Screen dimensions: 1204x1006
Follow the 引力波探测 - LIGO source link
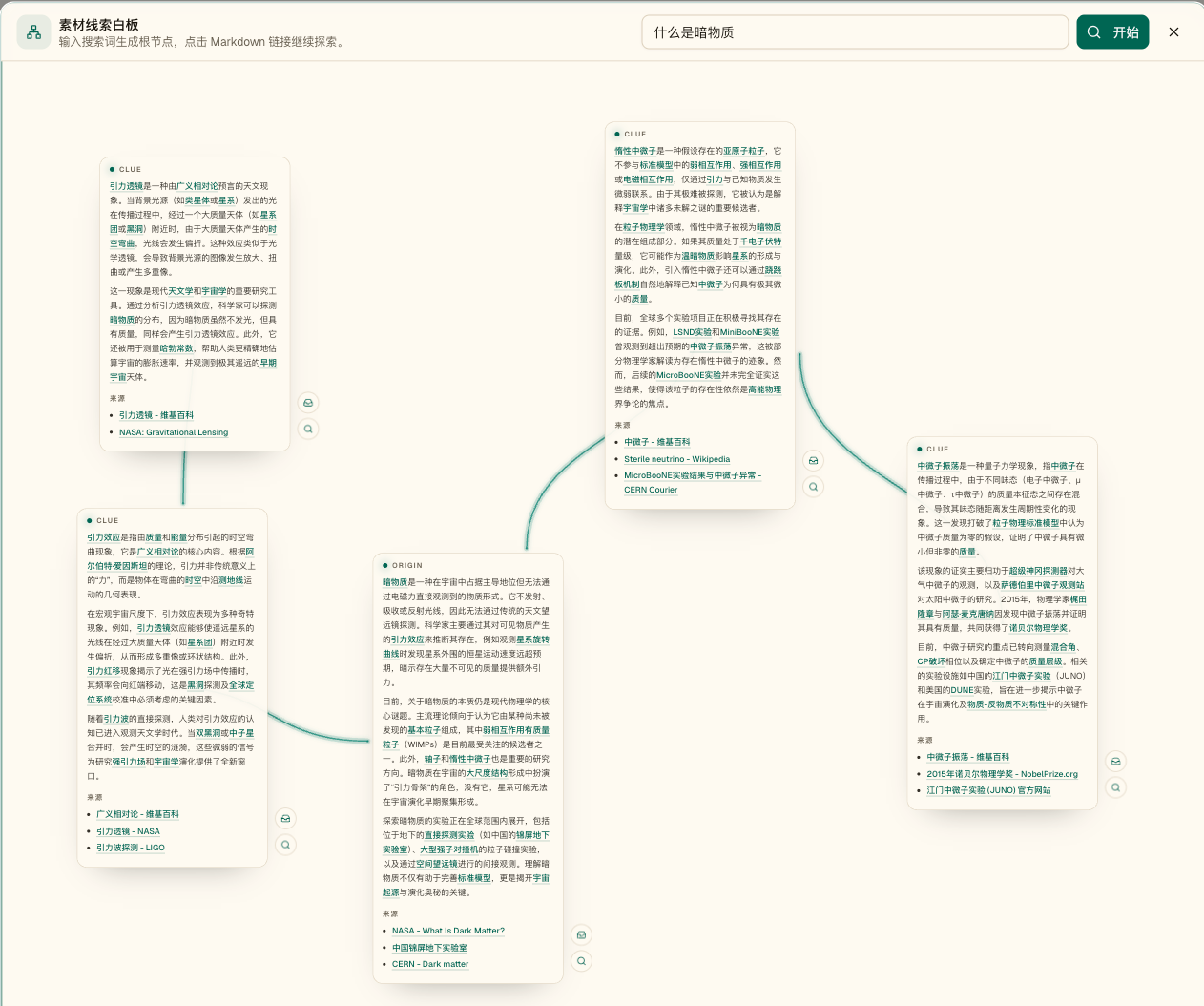pyautogui.click(x=131, y=848)
